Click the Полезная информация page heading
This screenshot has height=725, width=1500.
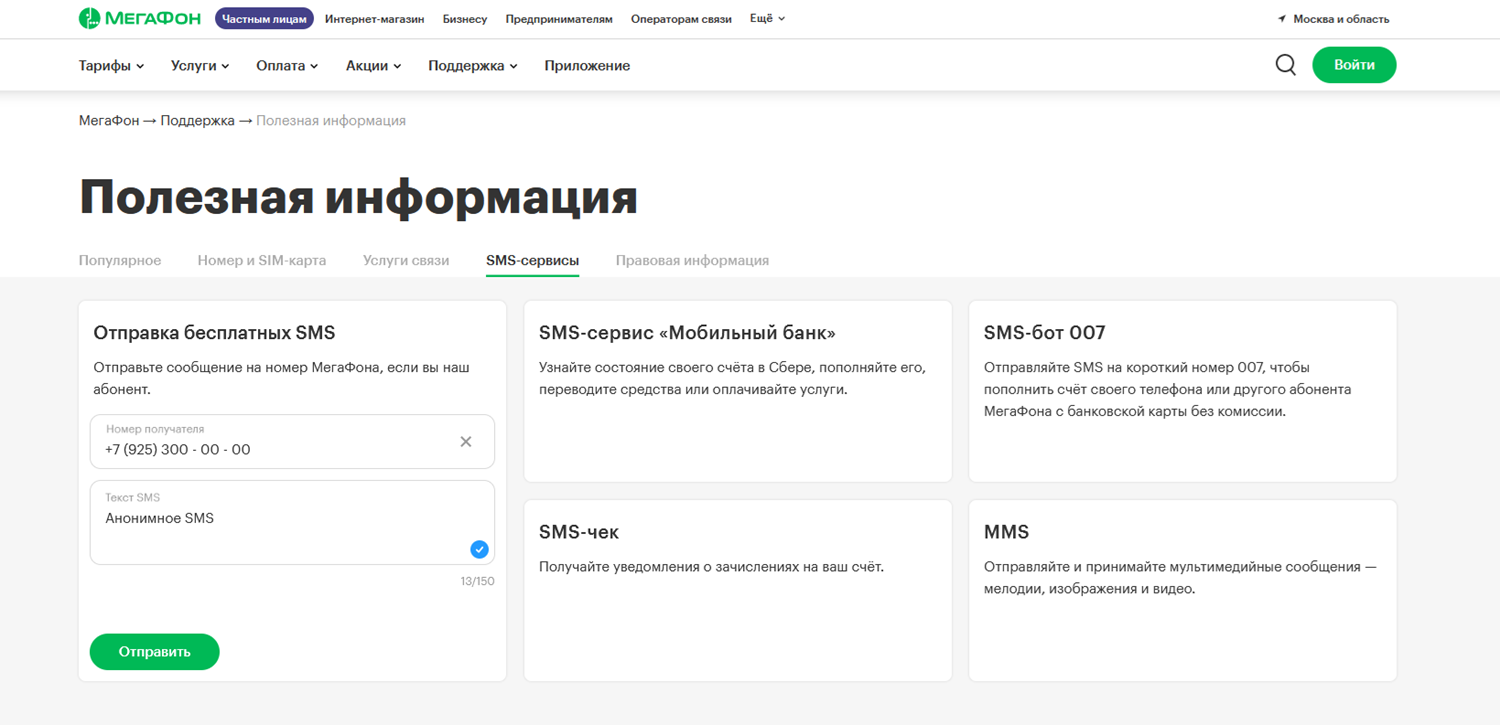point(358,197)
